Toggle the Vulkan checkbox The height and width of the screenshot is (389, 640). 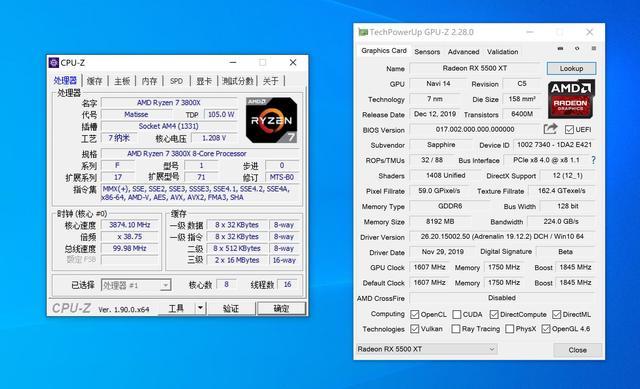415,329
